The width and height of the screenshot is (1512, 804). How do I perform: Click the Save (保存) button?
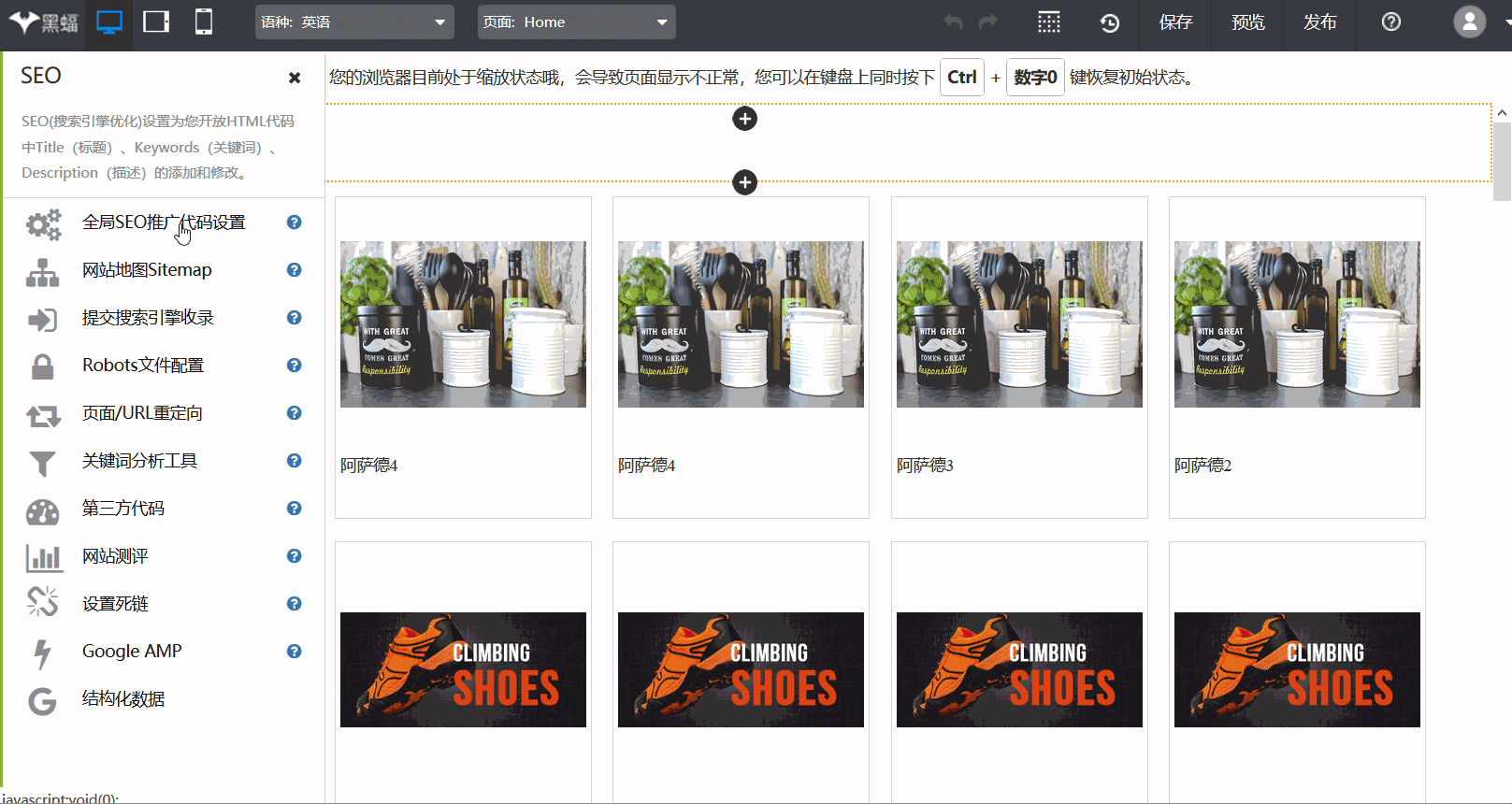[1175, 22]
